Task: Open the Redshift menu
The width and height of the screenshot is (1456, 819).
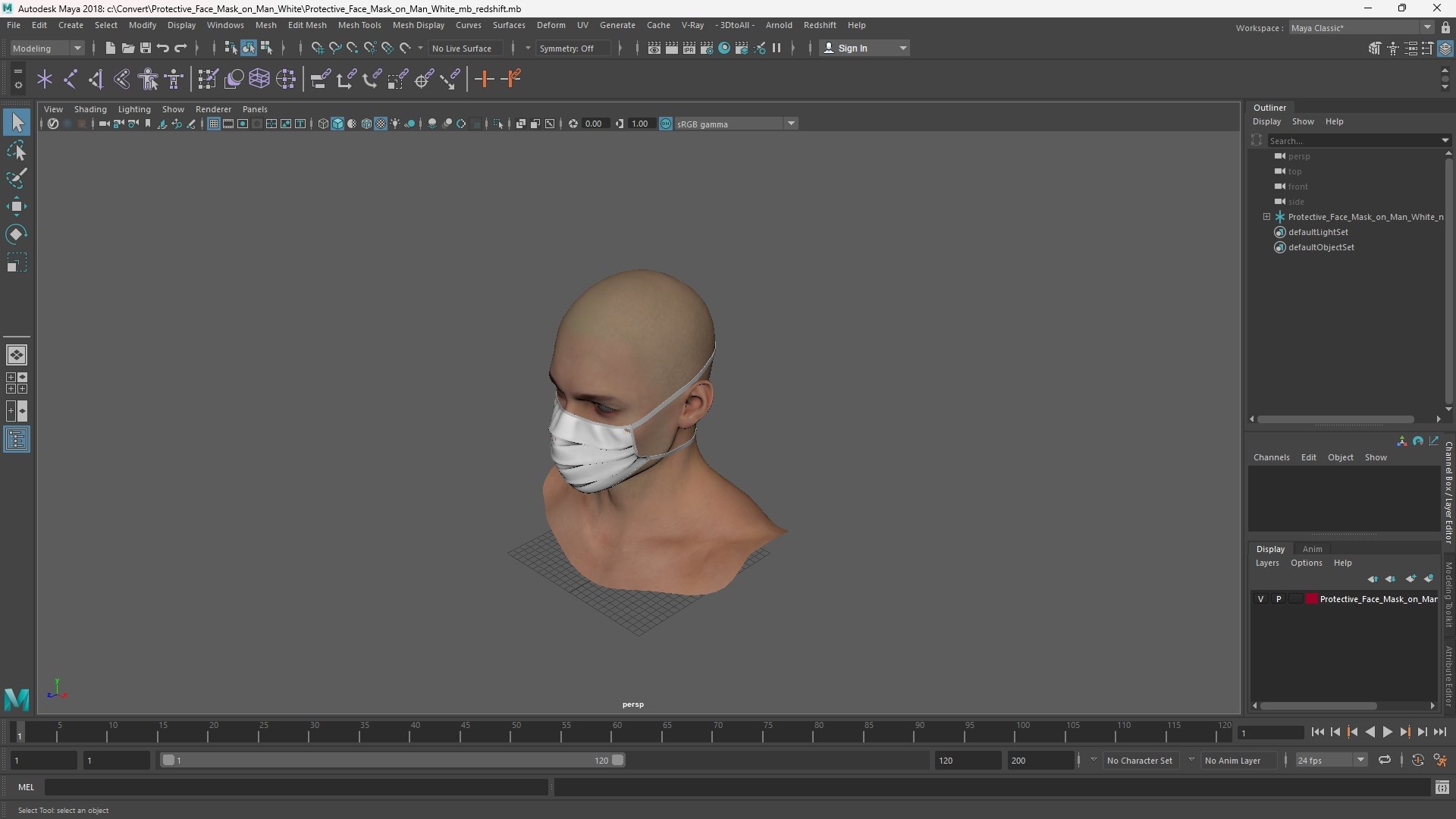Action: click(x=820, y=25)
